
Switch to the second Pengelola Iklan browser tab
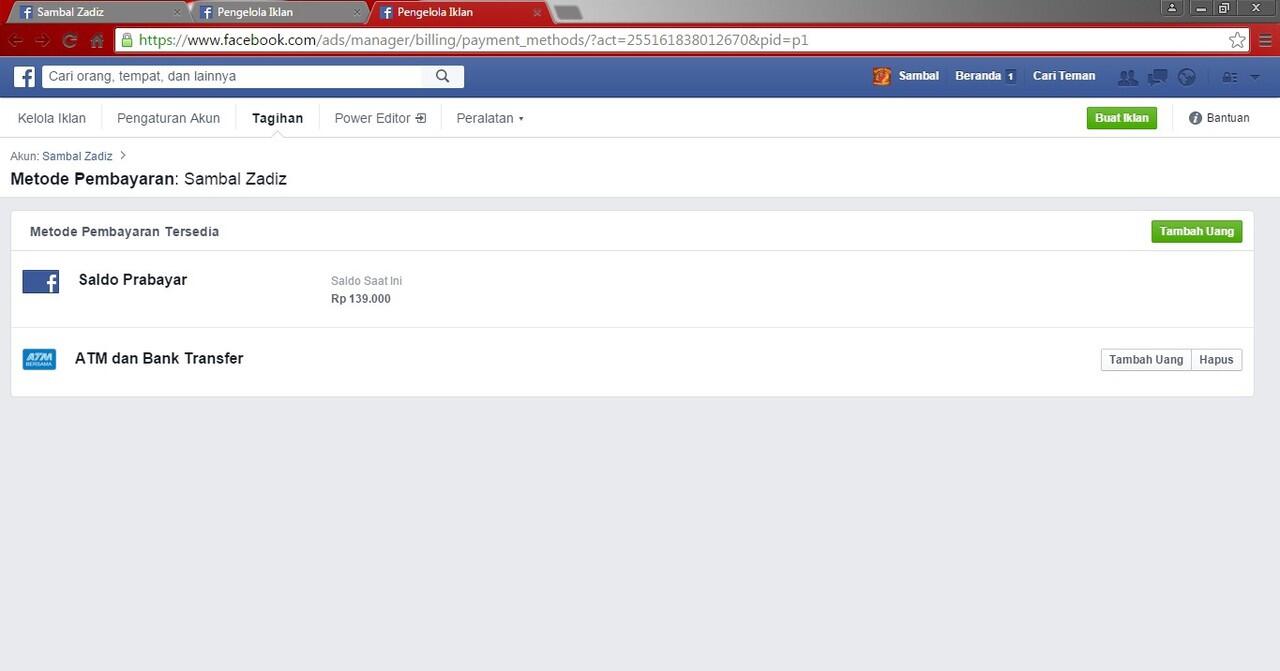coord(278,12)
